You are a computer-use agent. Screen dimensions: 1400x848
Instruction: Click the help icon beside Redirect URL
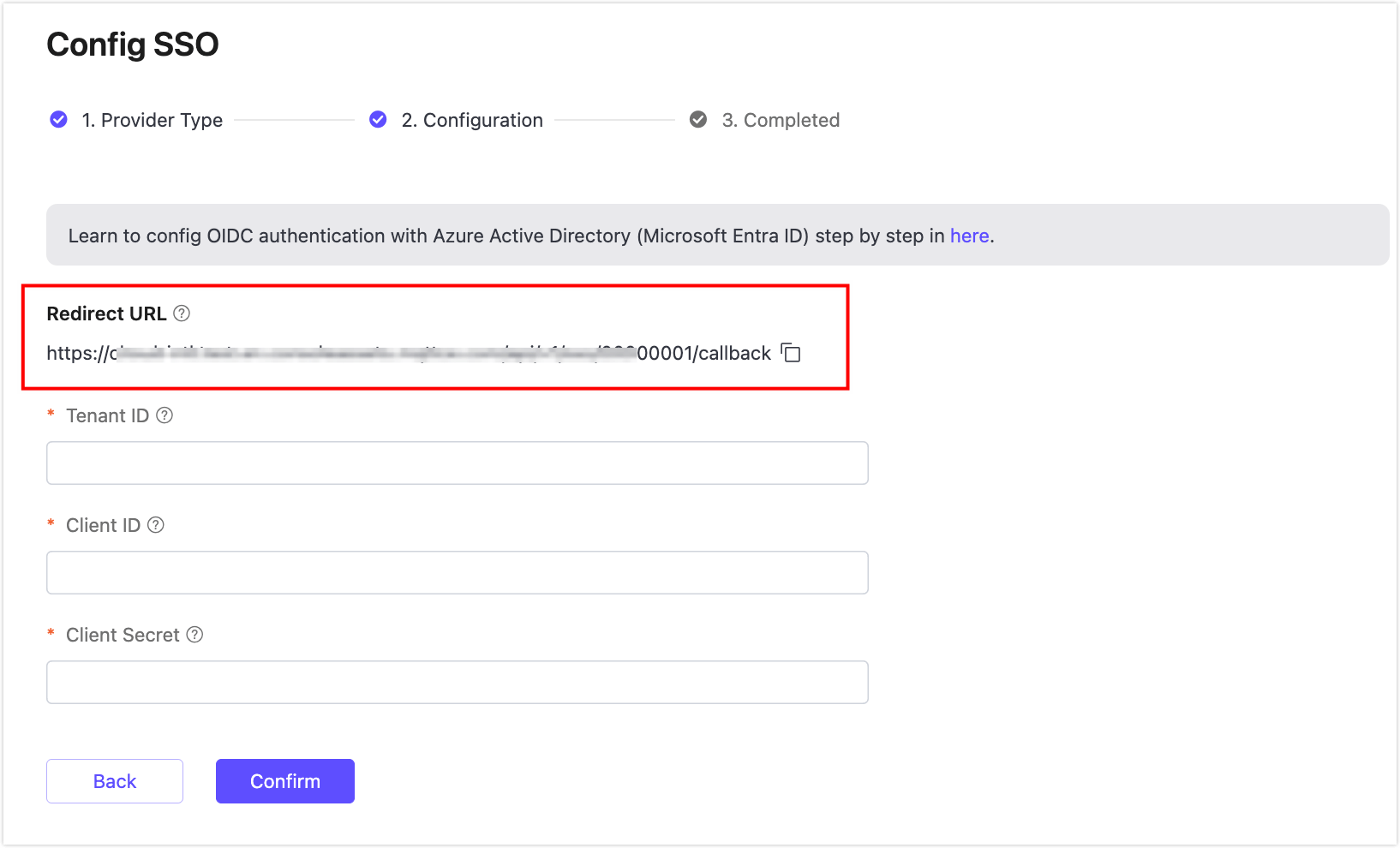(182, 314)
